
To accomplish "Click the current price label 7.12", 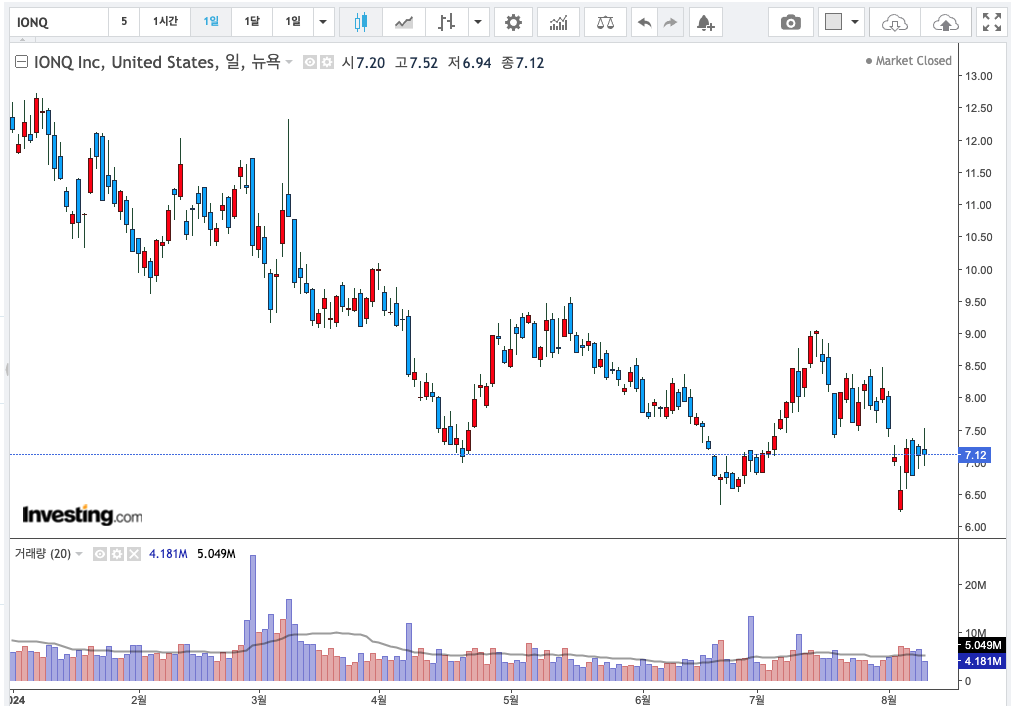I will point(976,455).
